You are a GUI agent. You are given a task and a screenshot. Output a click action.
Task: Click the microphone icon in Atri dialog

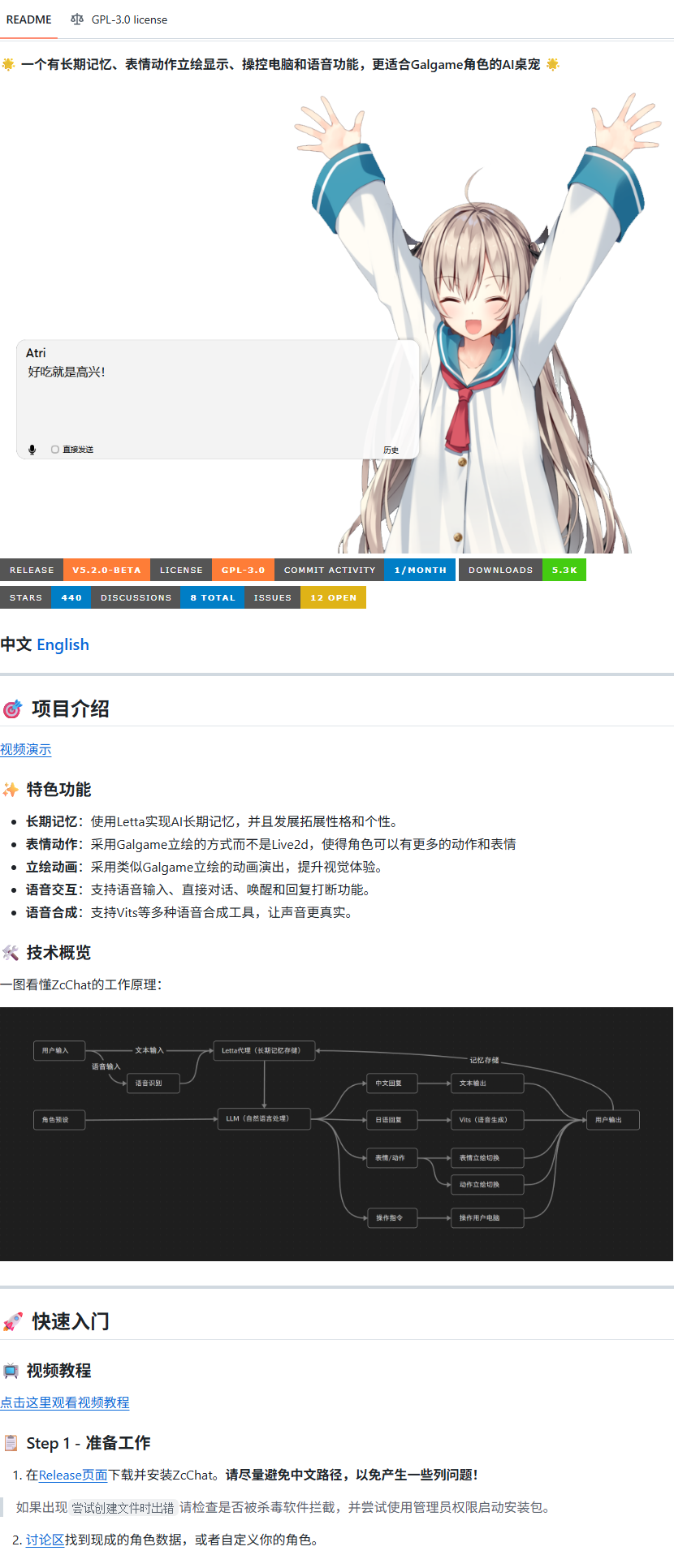click(32, 450)
